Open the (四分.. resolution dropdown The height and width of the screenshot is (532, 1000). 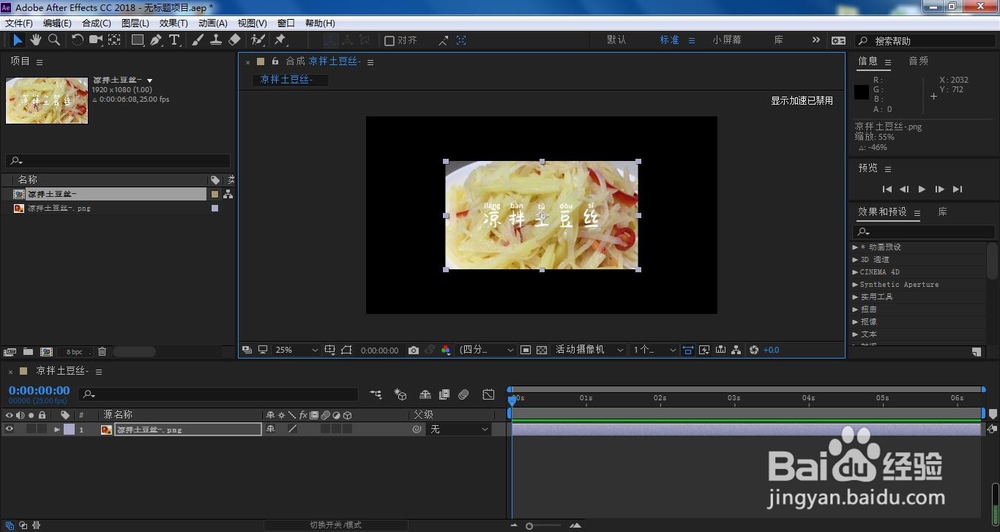(487, 350)
